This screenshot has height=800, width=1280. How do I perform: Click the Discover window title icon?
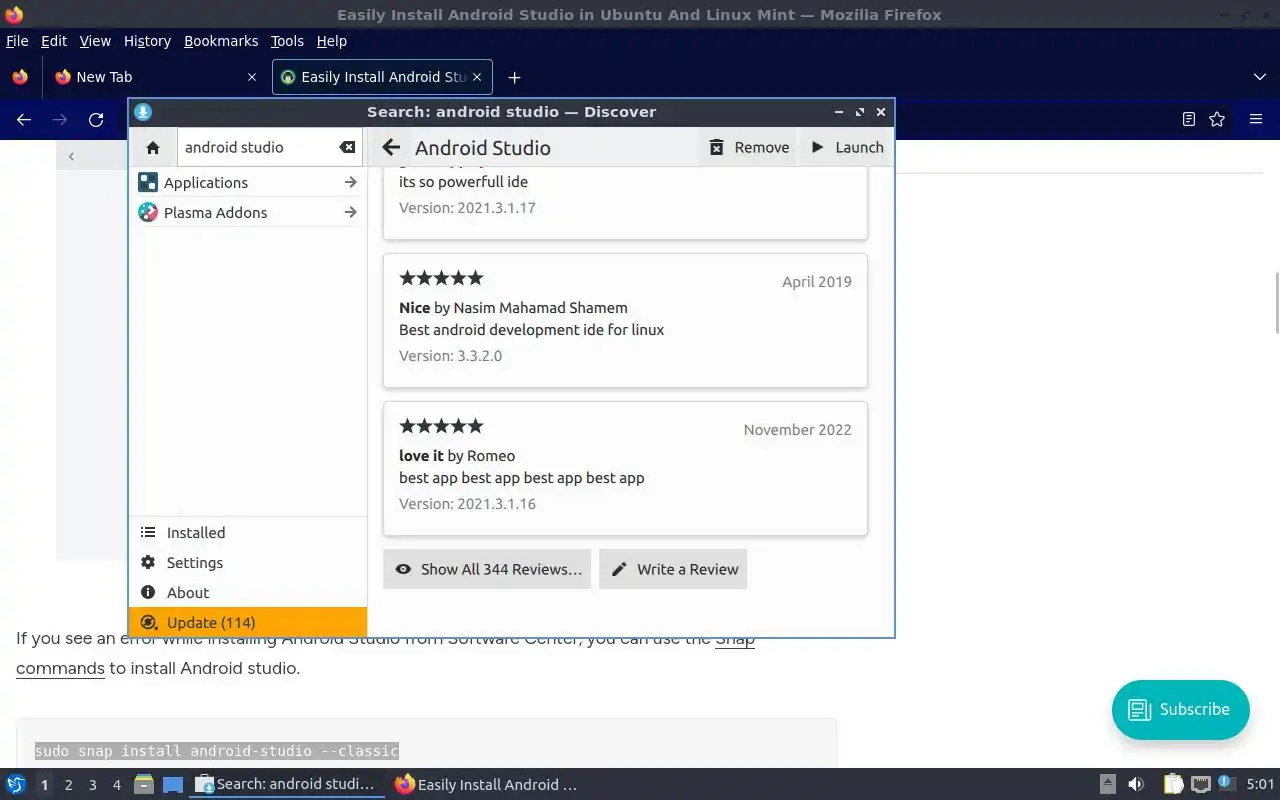[x=143, y=112]
